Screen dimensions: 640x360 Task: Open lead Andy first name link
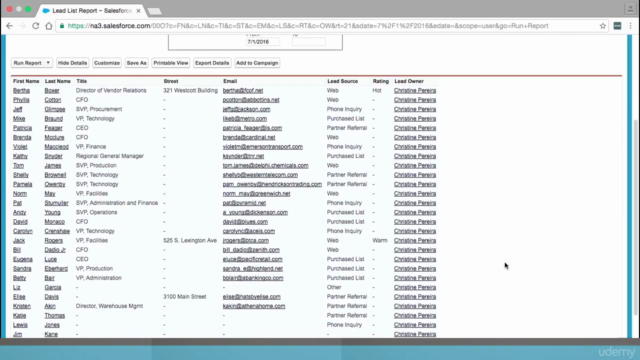coord(19,213)
